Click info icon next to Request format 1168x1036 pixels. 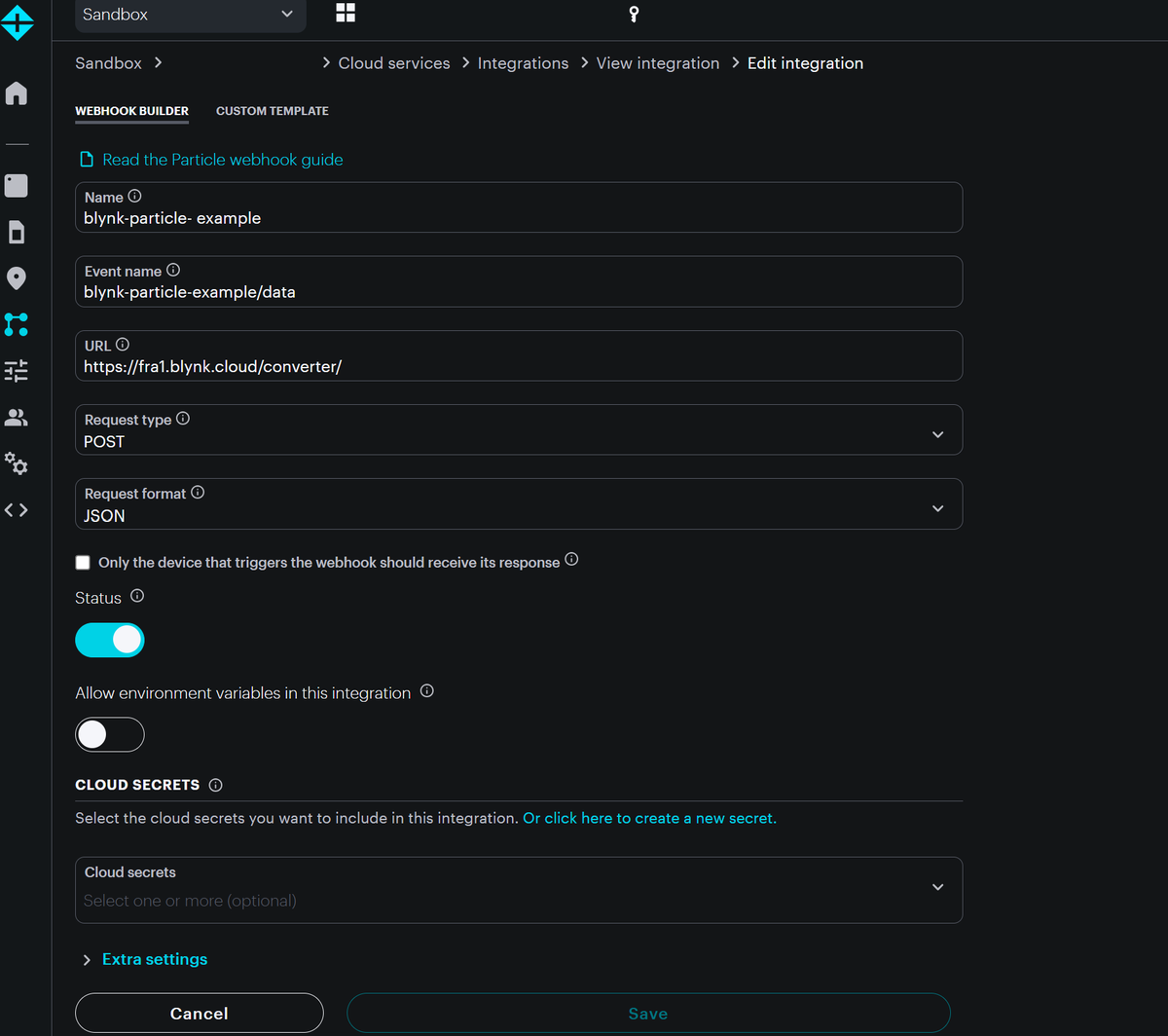[198, 493]
